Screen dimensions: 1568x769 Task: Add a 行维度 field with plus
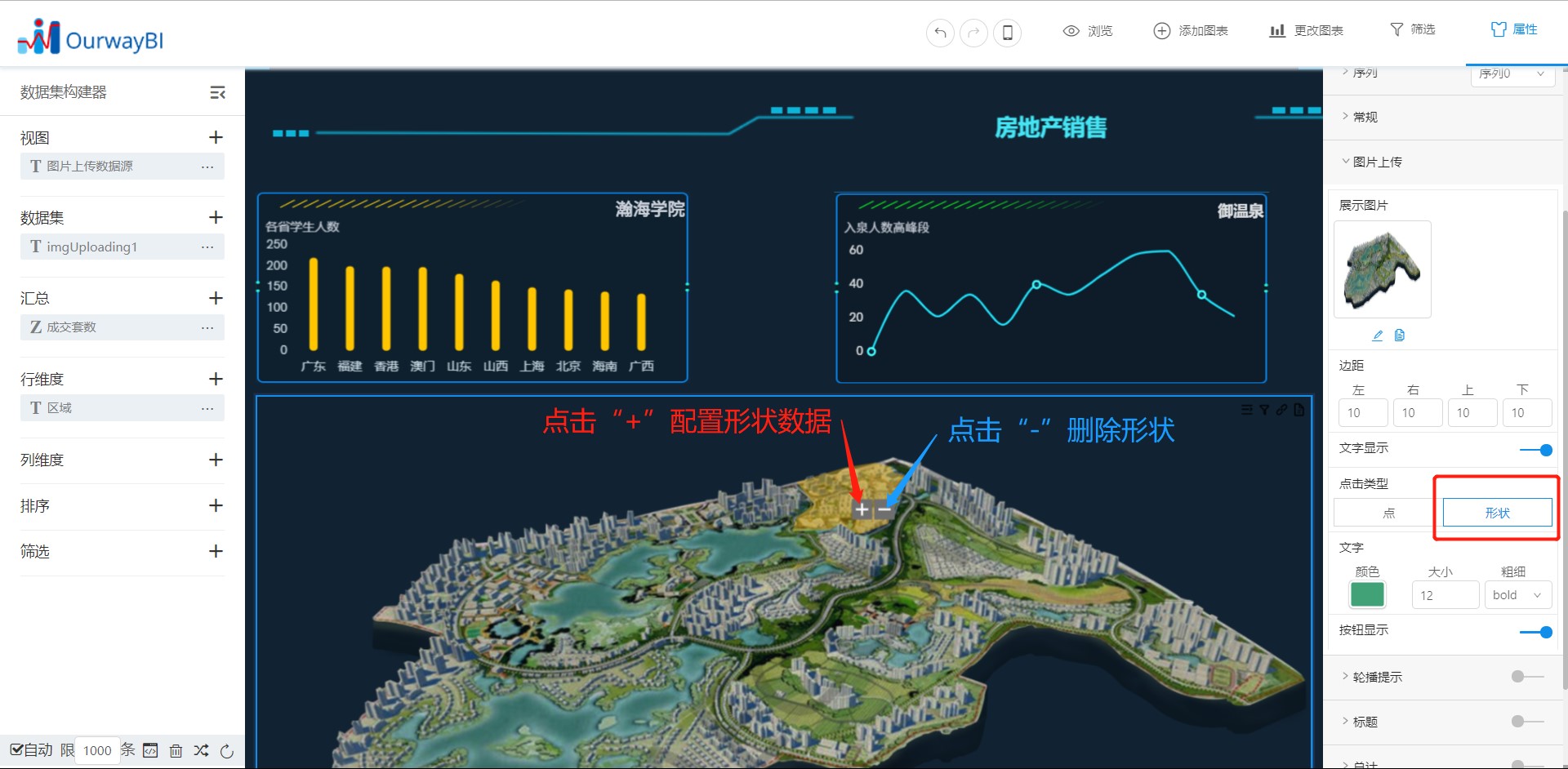(x=216, y=379)
